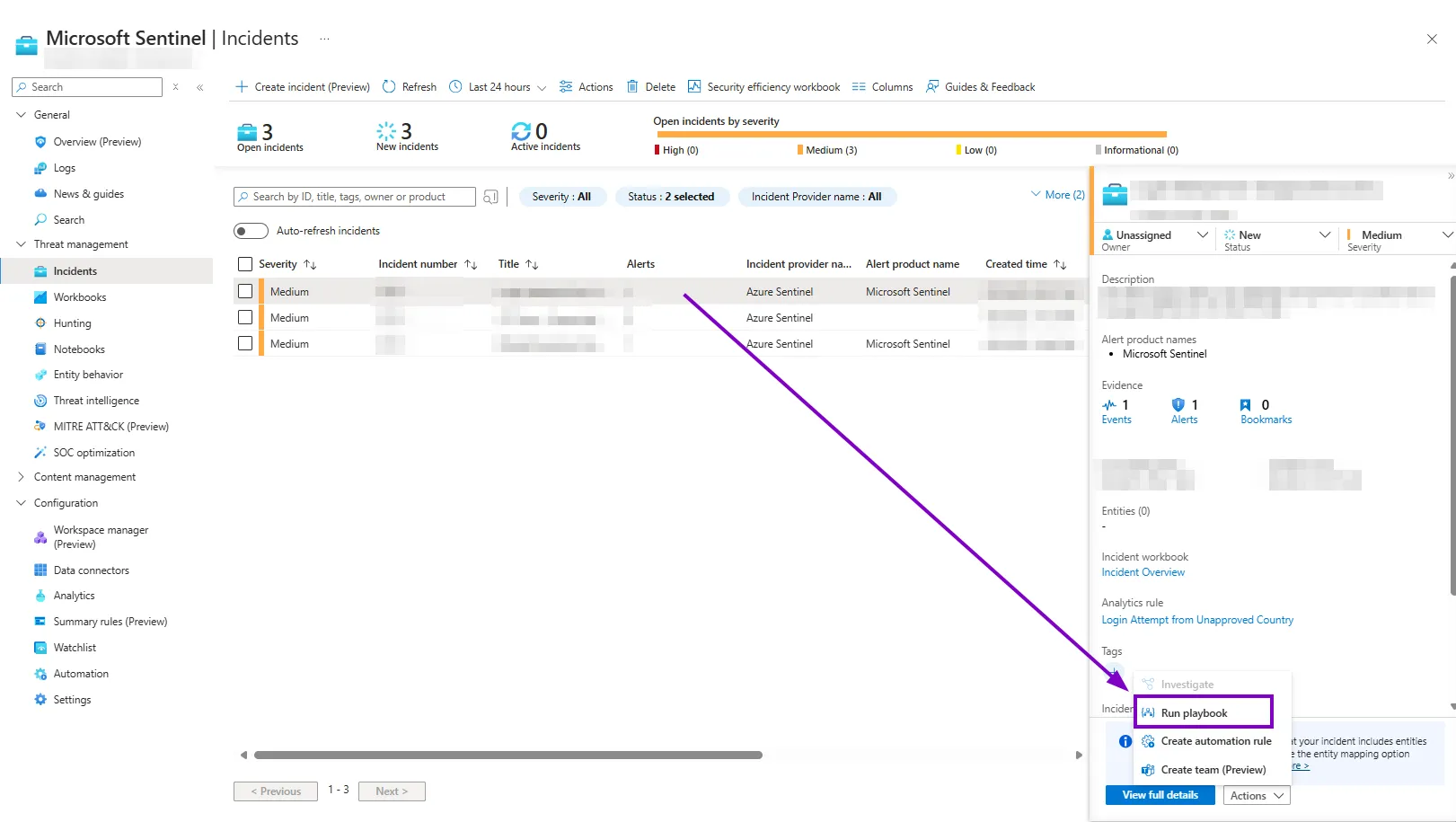Open the Events evidence link
The image size is (1456, 822).
pos(1116,420)
